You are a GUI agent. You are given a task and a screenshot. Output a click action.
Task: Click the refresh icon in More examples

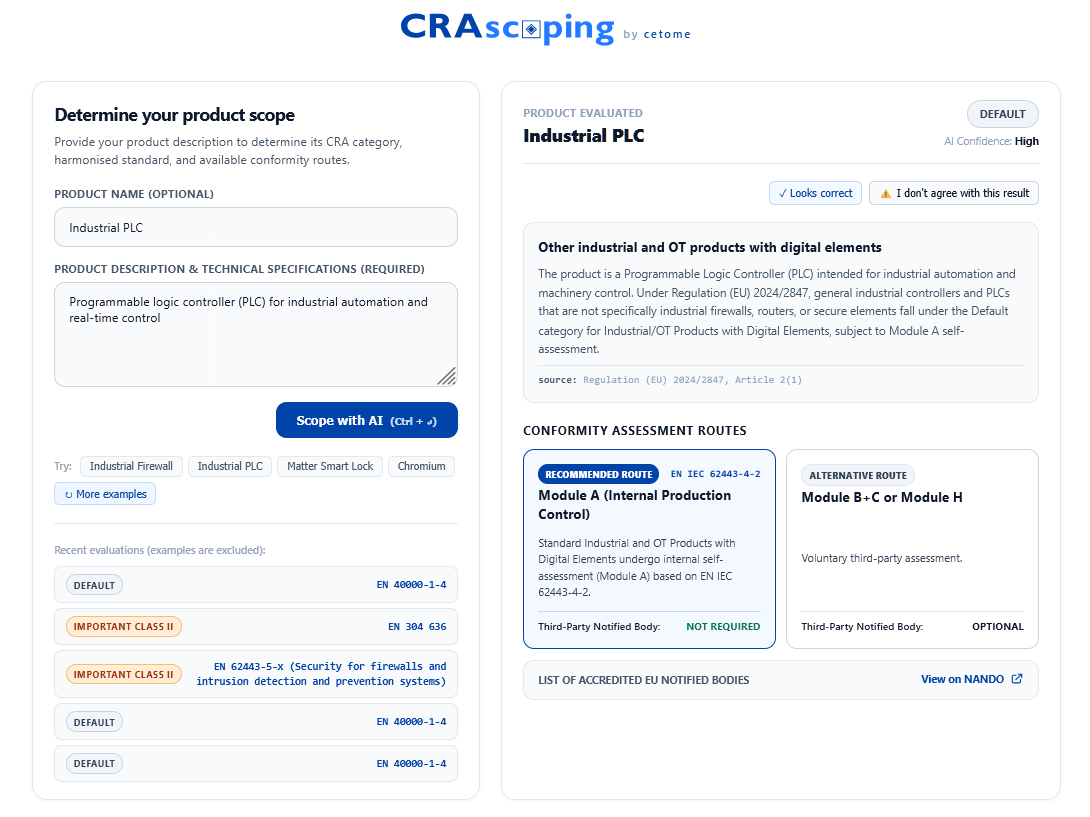(x=68, y=495)
